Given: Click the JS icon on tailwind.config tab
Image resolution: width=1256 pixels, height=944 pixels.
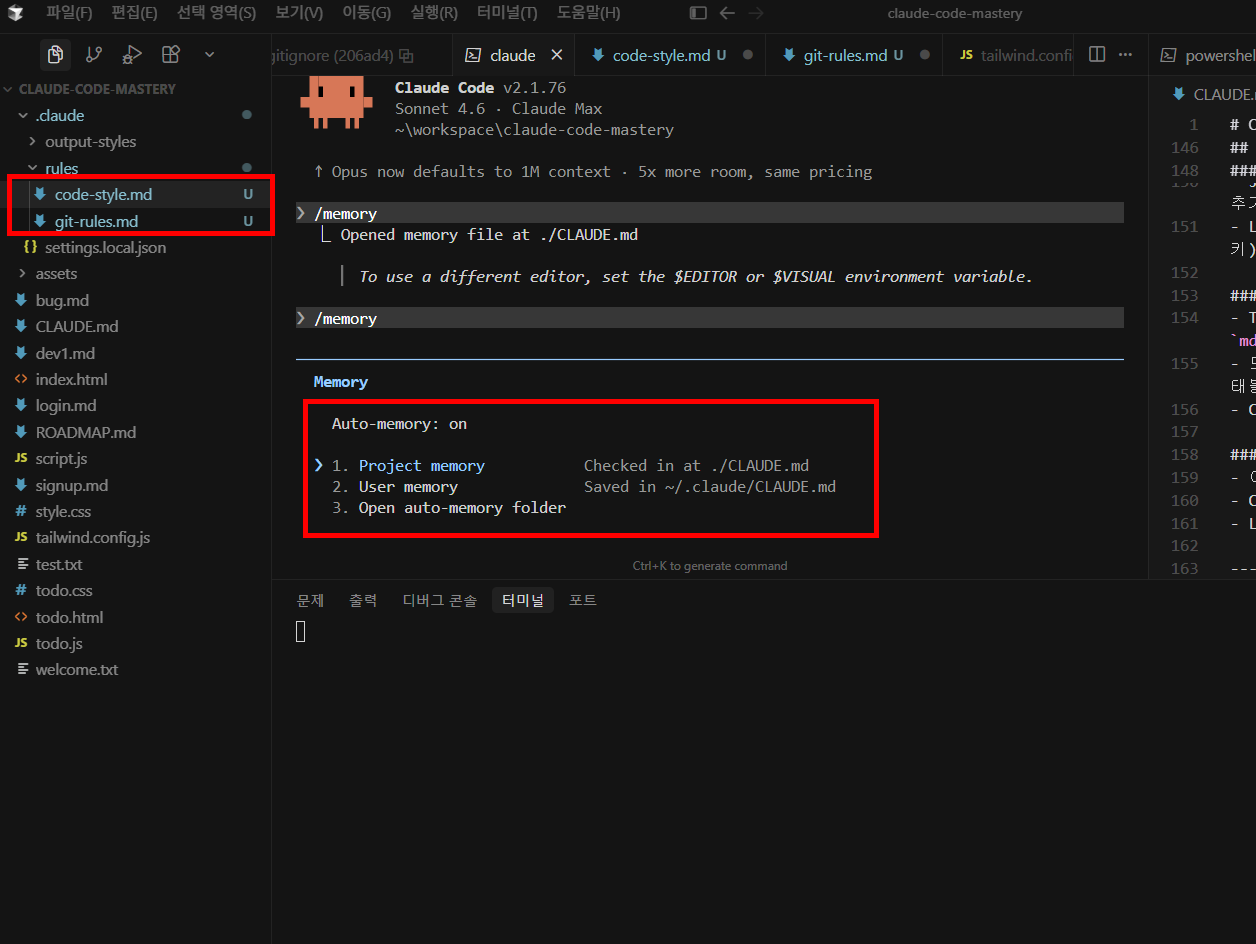Looking at the screenshot, I should pos(966,56).
